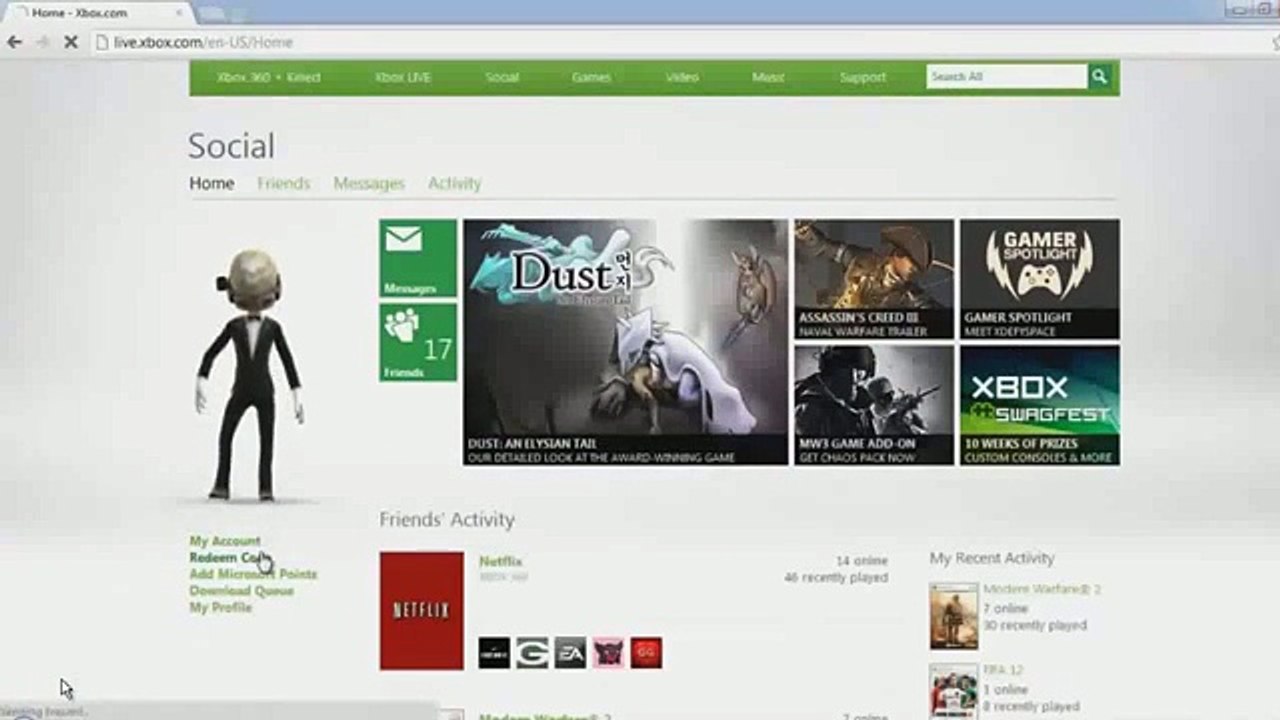Viewport: 1280px width, 720px height.
Task: Click '30 recently played' under Modern Warfare 2
Action: [1035, 625]
